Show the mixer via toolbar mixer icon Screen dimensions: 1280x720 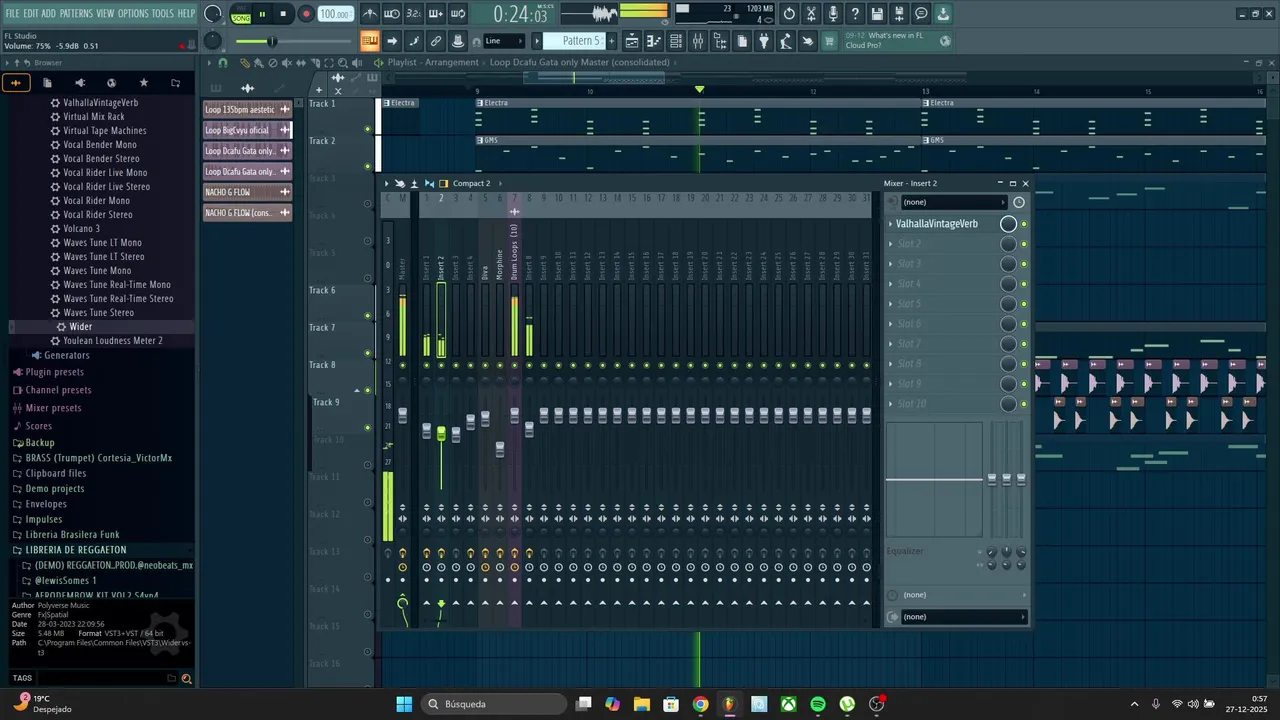[x=698, y=41]
